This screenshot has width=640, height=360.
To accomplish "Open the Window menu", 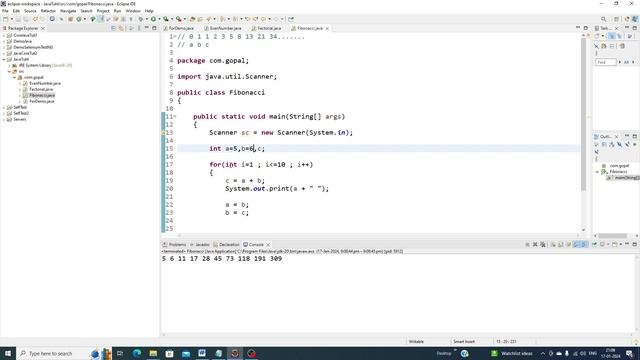I will (133, 11).
